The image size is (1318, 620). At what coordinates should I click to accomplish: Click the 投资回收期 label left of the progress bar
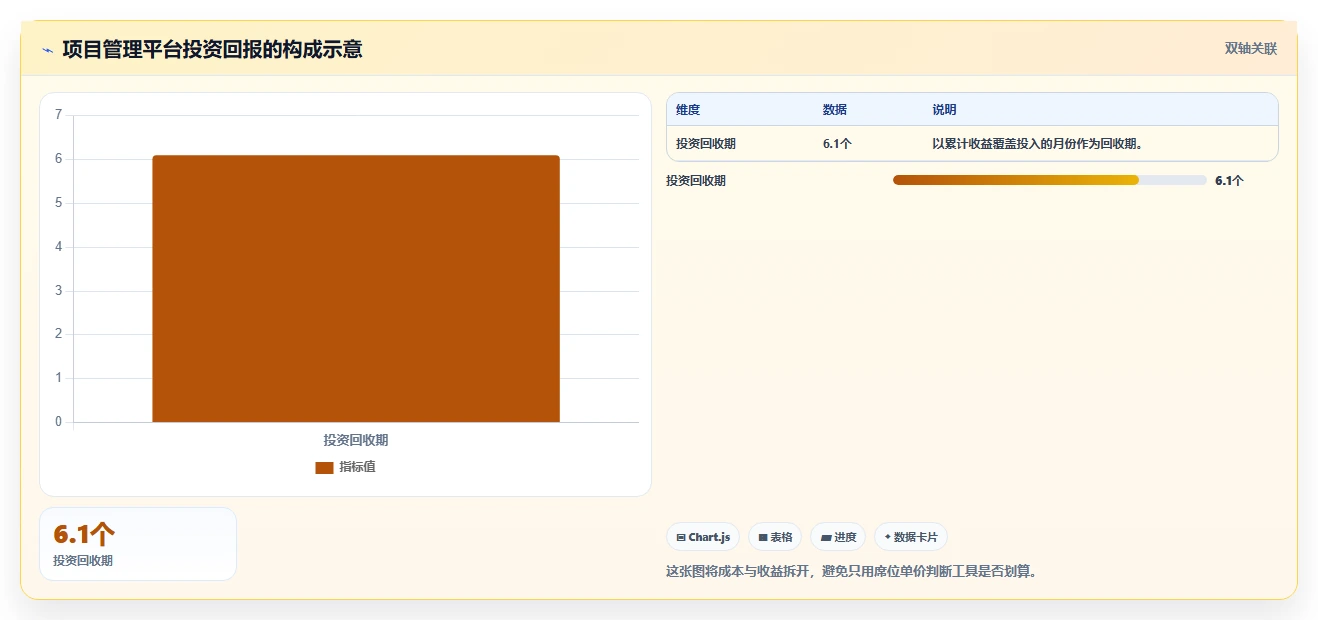(696, 181)
